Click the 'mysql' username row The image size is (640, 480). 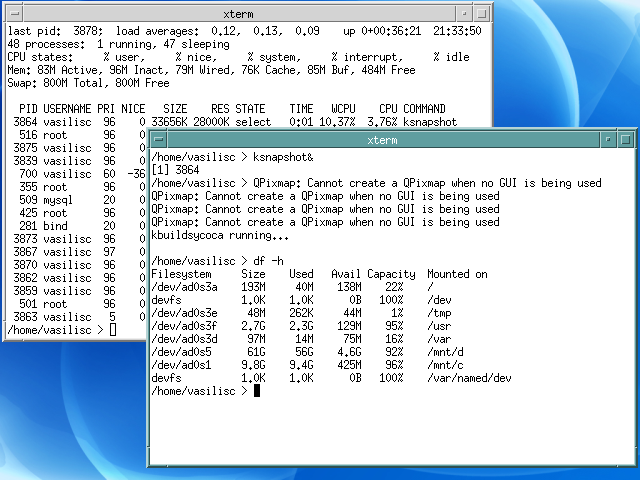[x=58, y=200]
